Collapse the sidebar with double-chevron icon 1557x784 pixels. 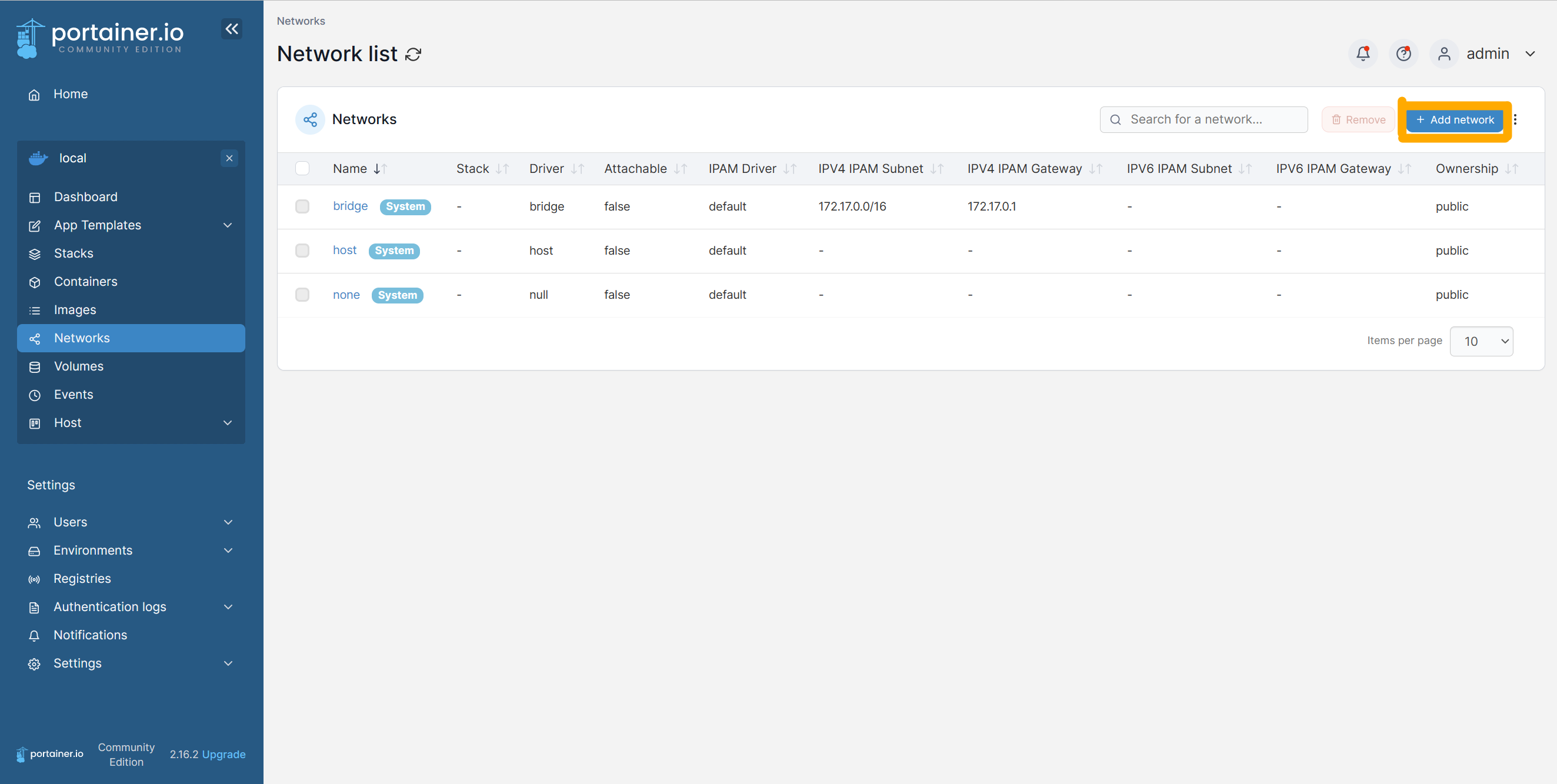pos(232,28)
